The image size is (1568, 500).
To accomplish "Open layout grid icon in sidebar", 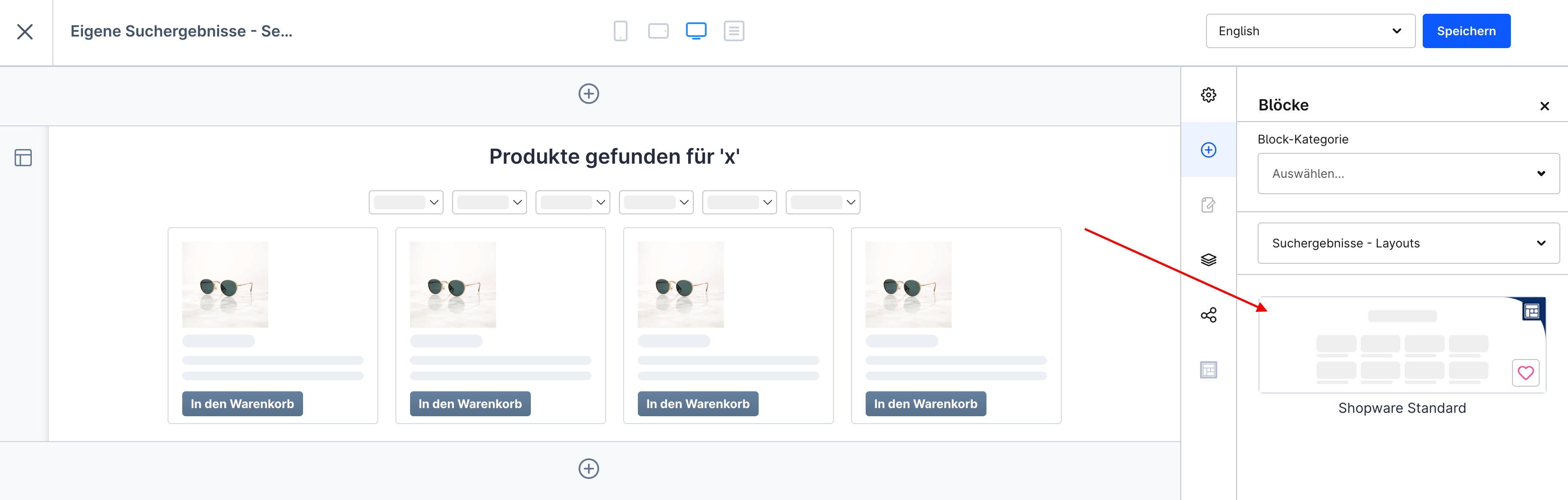I will (1208, 370).
